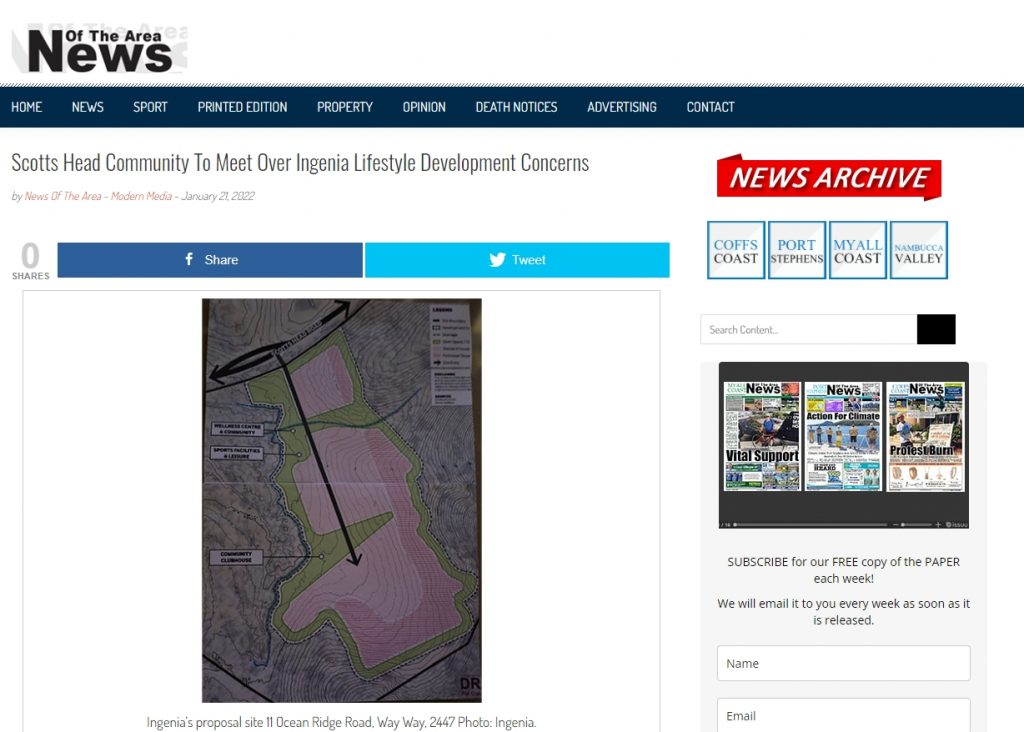Open the Action For Climate newspaper cover
The height and width of the screenshot is (732, 1024).
pyautogui.click(x=843, y=436)
